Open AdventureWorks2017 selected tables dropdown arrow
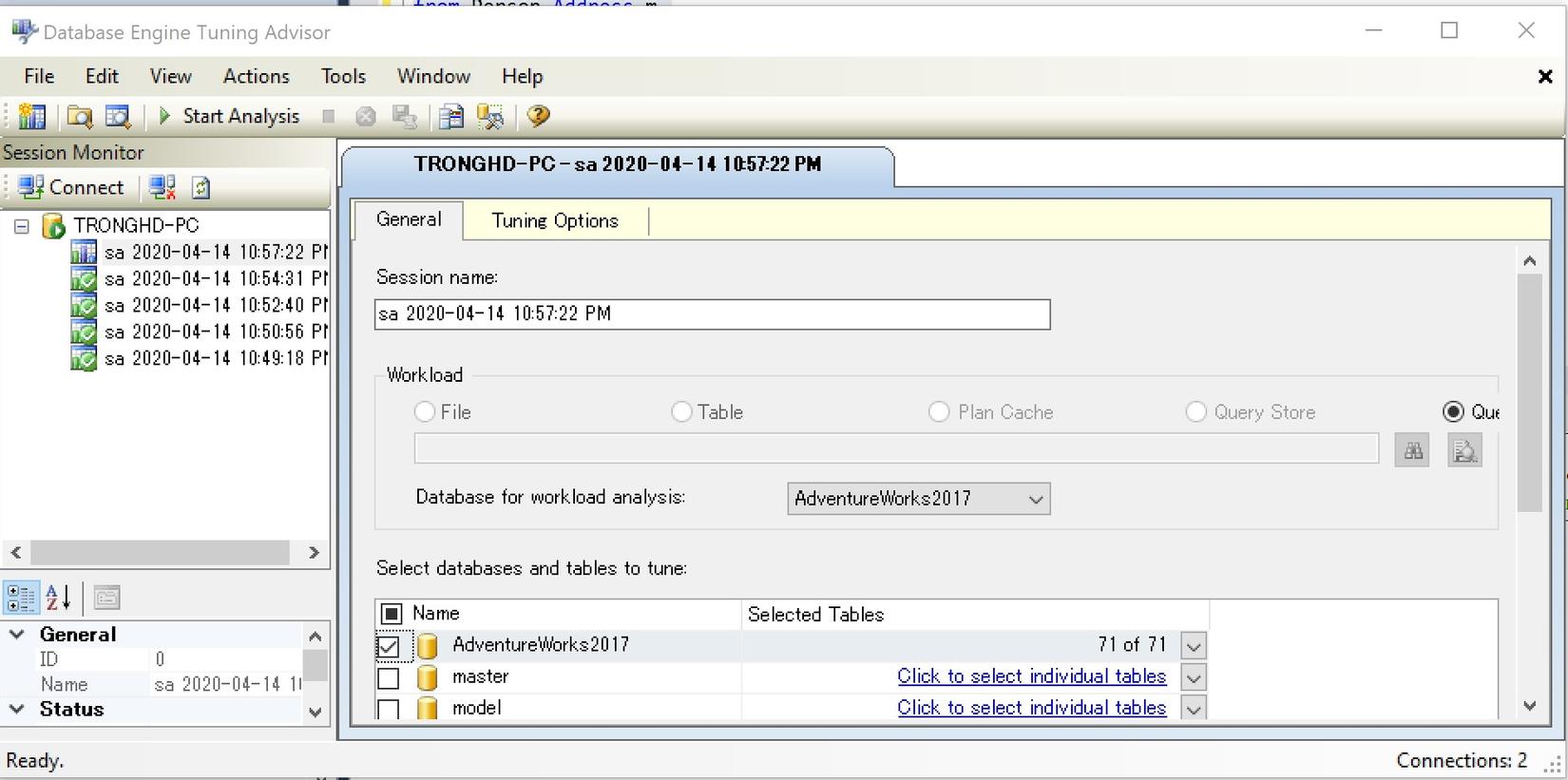The width and height of the screenshot is (1568, 780). pos(1194,646)
